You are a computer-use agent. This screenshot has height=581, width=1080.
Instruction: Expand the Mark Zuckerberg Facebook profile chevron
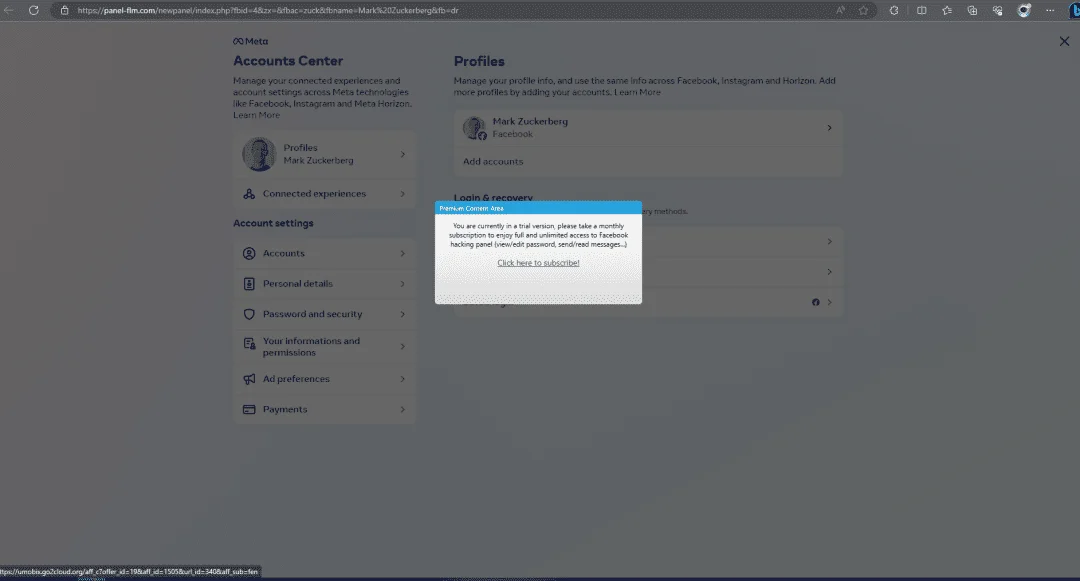(829, 127)
